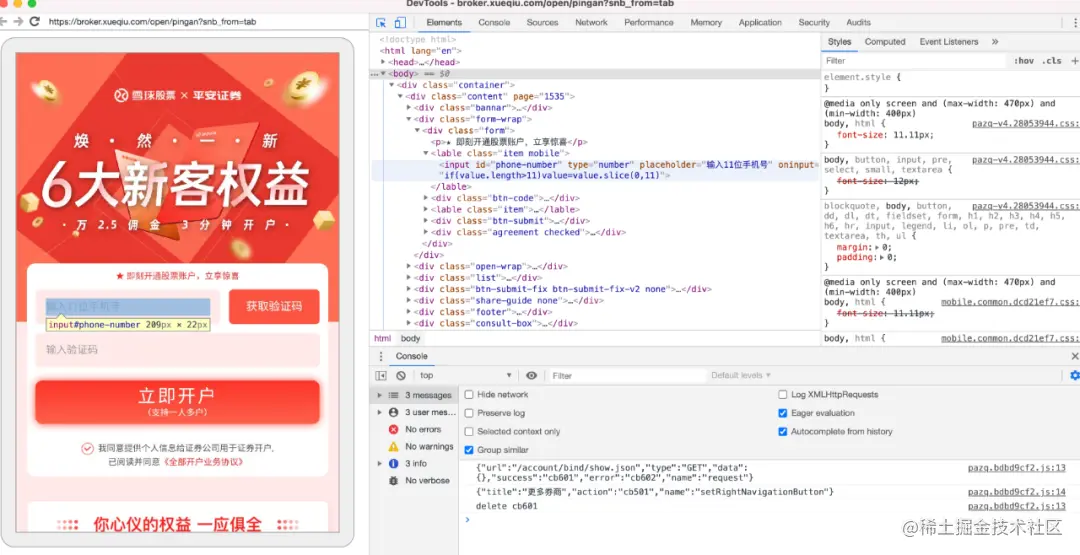Focus the console Filter input
Screen dimensions: 1080x555
(627, 375)
